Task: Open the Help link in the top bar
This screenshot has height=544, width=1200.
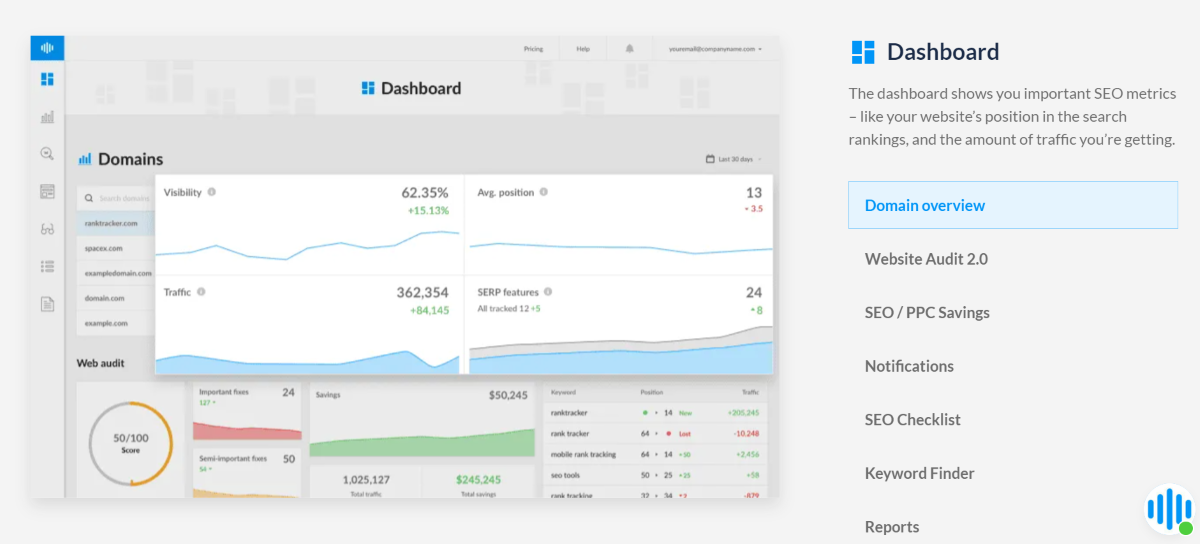Action: (583, 48)
